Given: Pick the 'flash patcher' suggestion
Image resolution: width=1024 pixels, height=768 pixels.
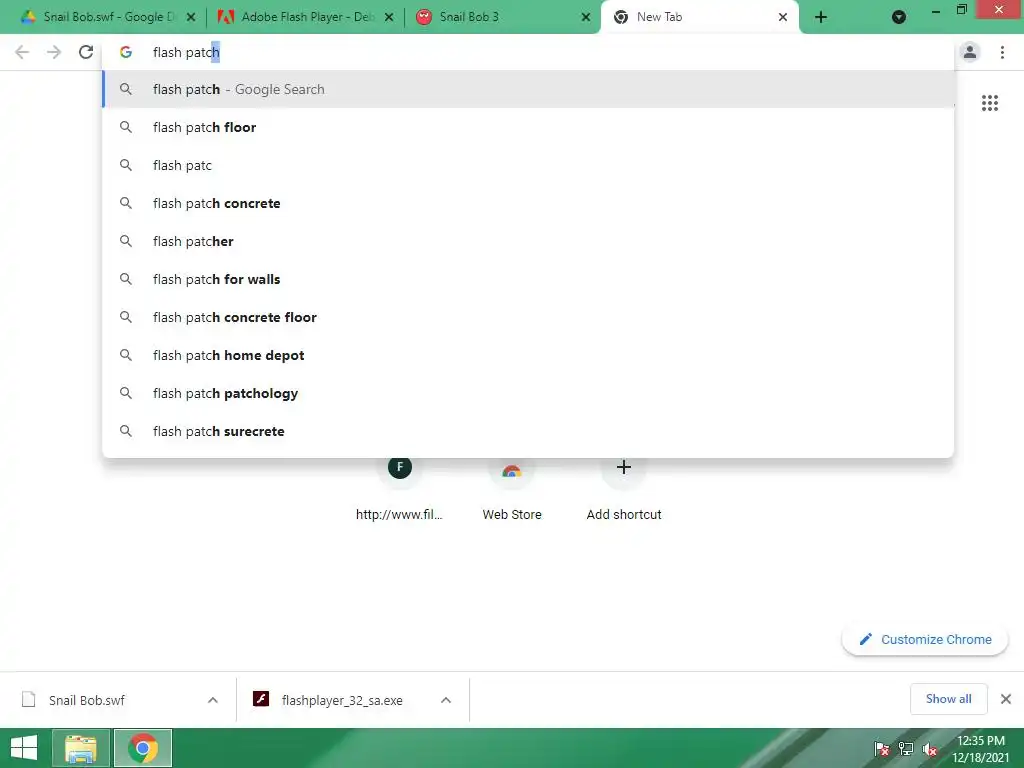Looking at the screenshot, I should click(x=528, y=241).
